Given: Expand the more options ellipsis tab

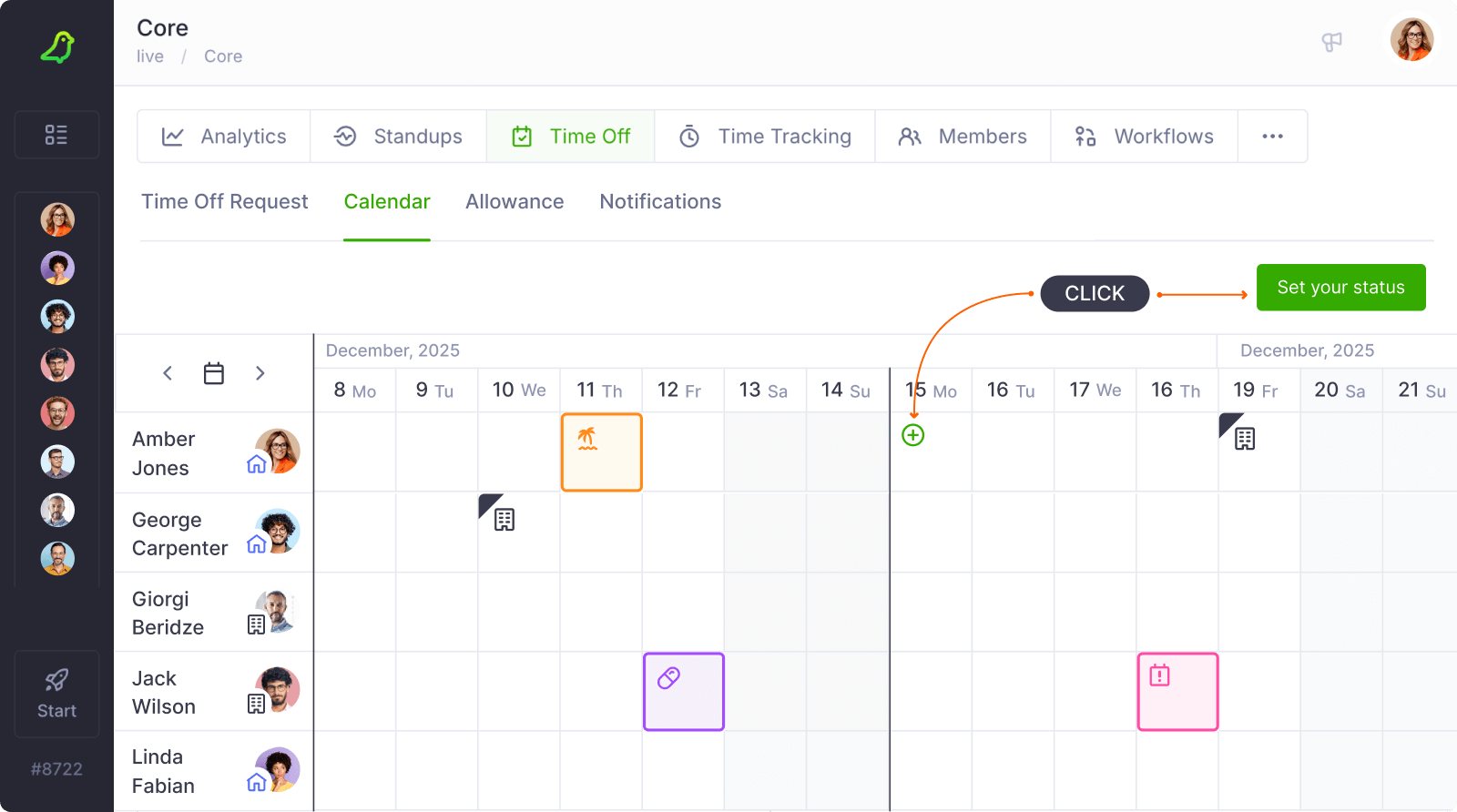Looking at the screenshot, I should tap(1272, 137).
